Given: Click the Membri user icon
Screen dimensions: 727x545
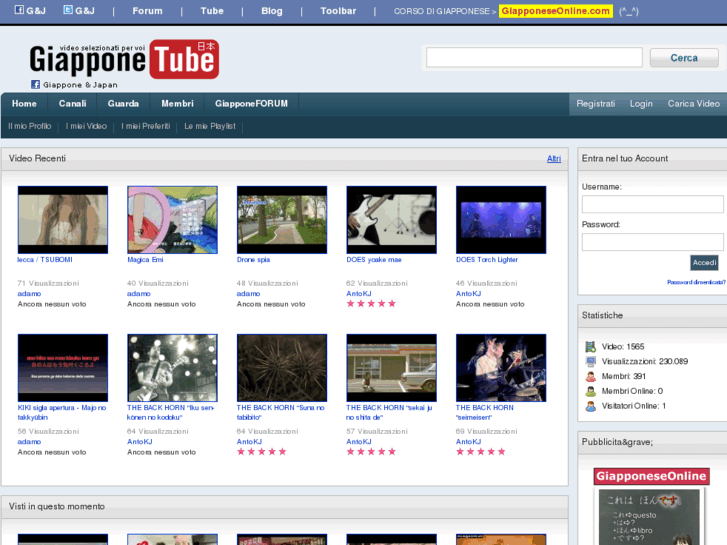Looking at the screenshot, I should (x=590, y=376).
